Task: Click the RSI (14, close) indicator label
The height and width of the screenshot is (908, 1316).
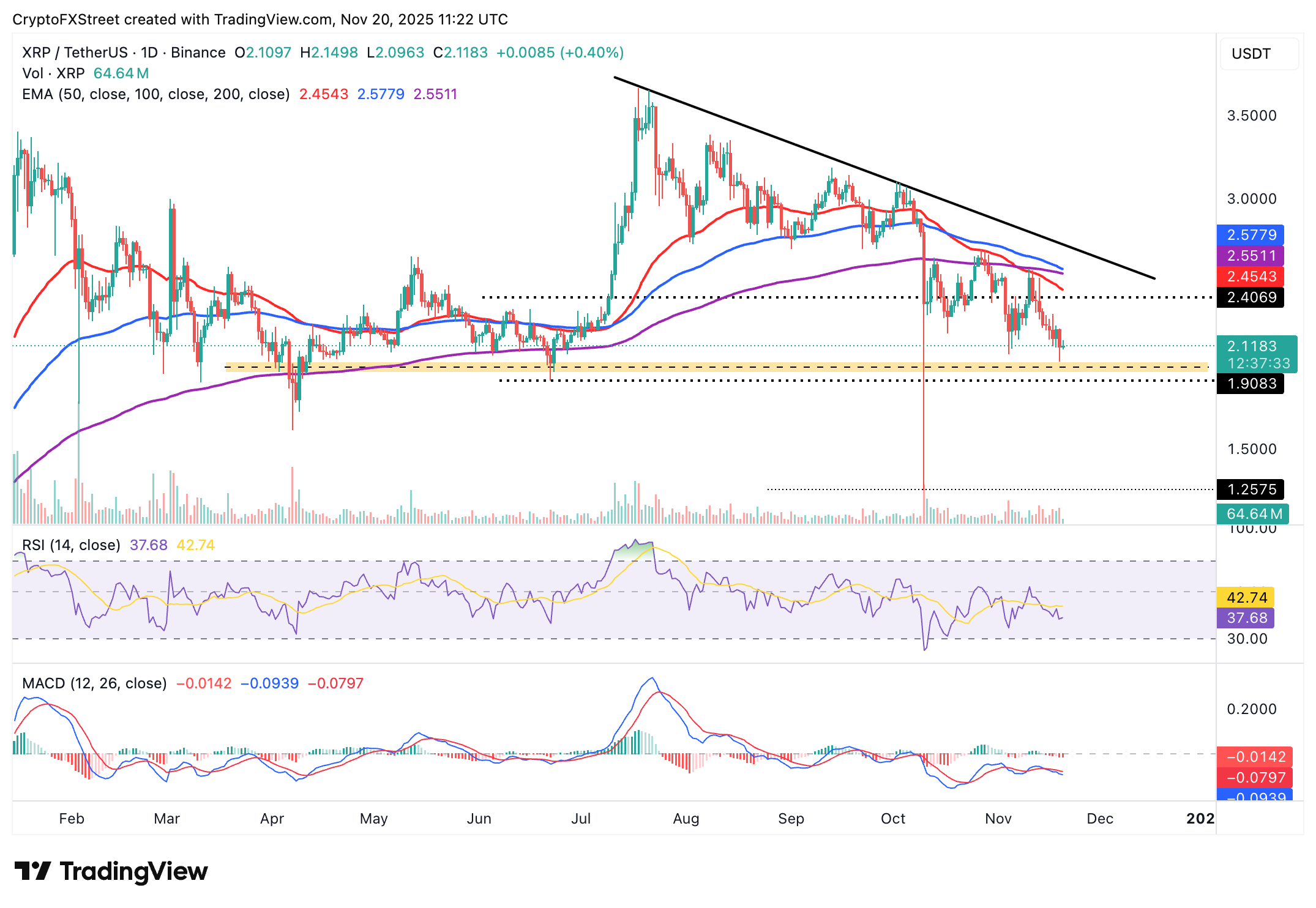Action: point(70,544)
